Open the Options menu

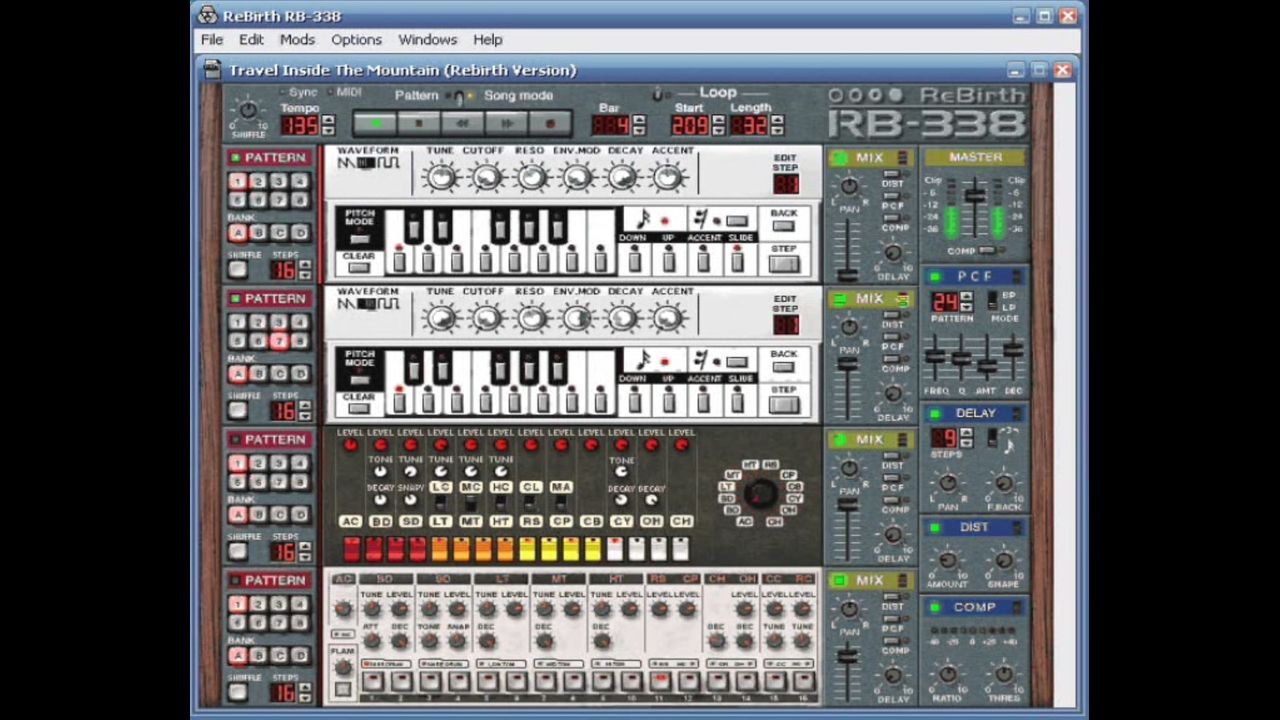point(356,40)
